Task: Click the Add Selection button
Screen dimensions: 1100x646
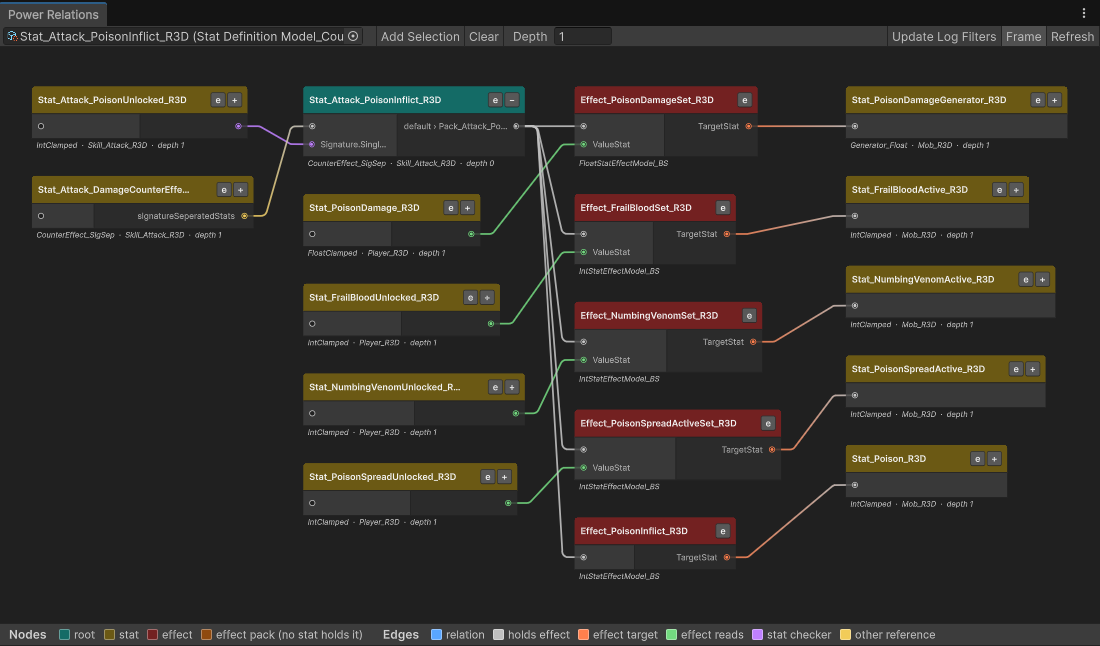Action: (420, 36)
